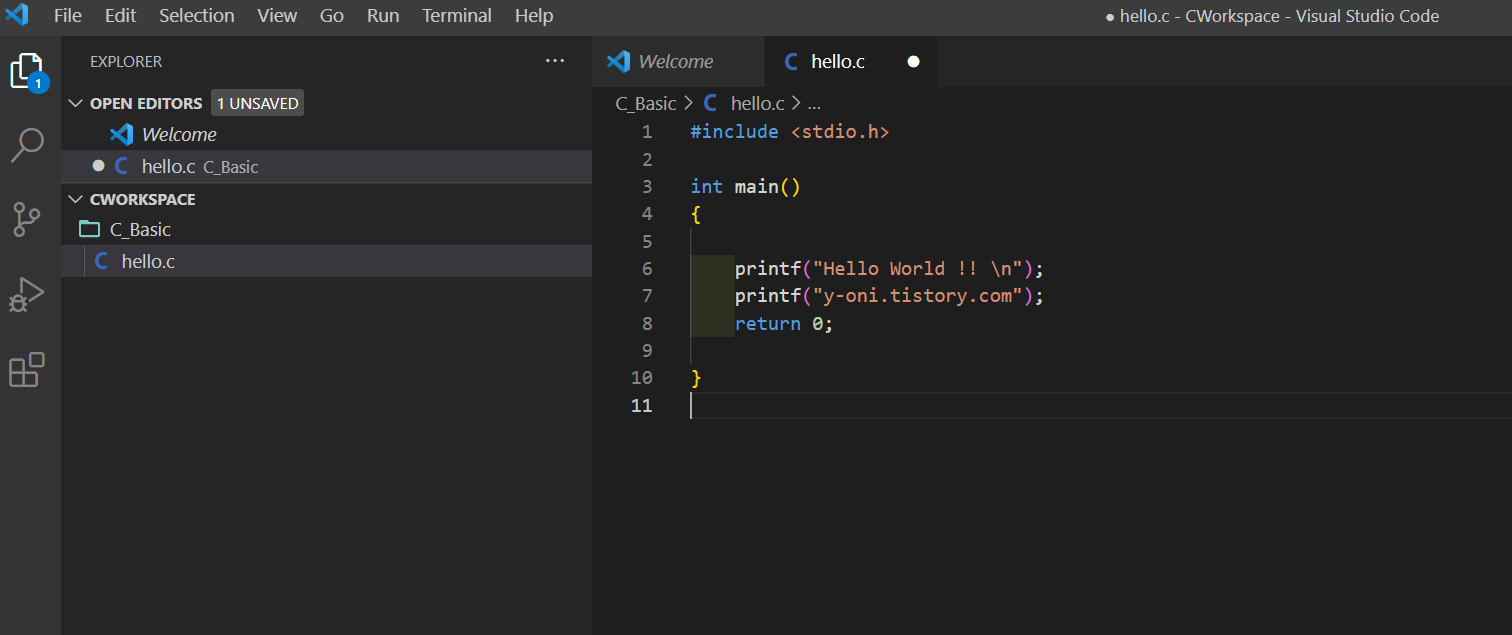1512x635 pixels.
Task: Select hello.c C_Basic in Open Editors
Action: tap(326, 166)
